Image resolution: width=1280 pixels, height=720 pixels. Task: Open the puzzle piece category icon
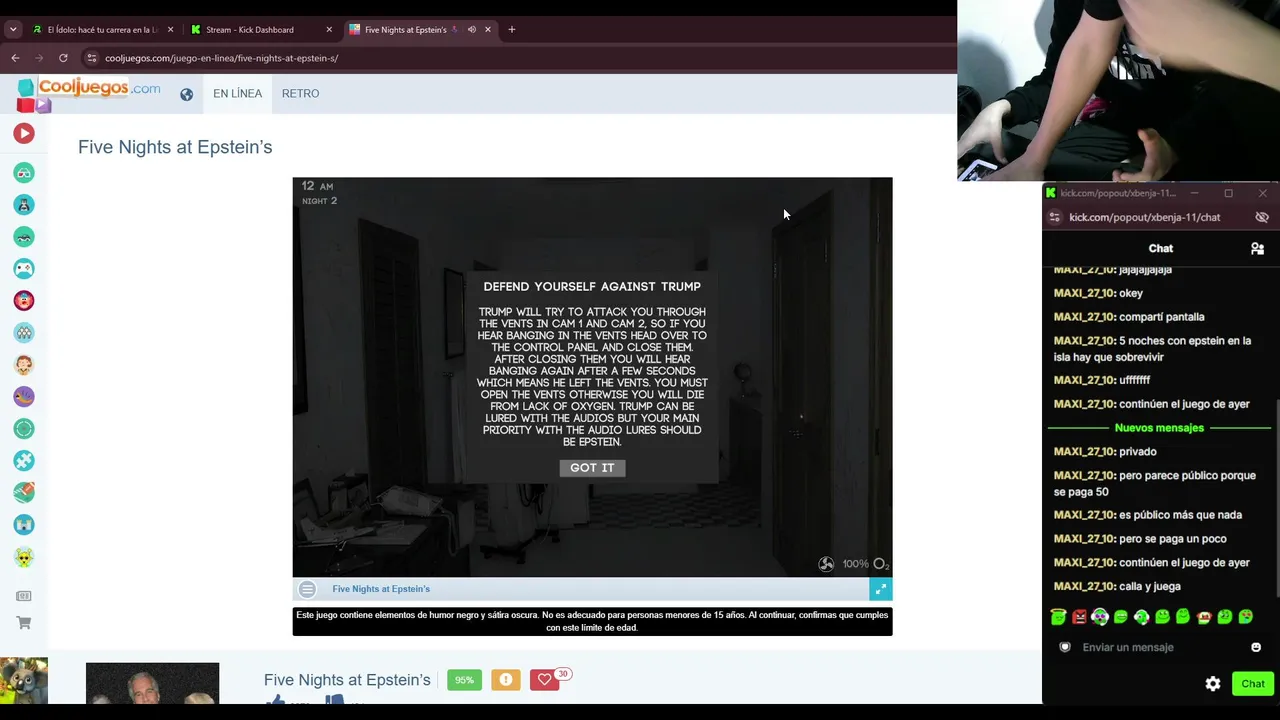coord(24,461)
